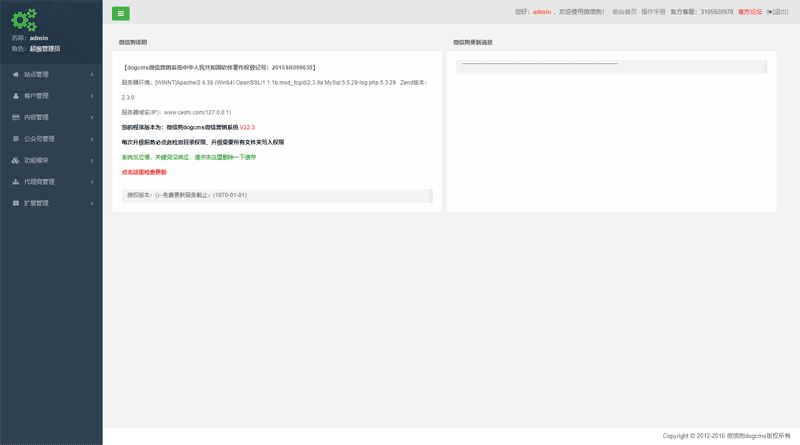Open the 操作手册 link
Screen dimensions: 800x445
point(653,12)
